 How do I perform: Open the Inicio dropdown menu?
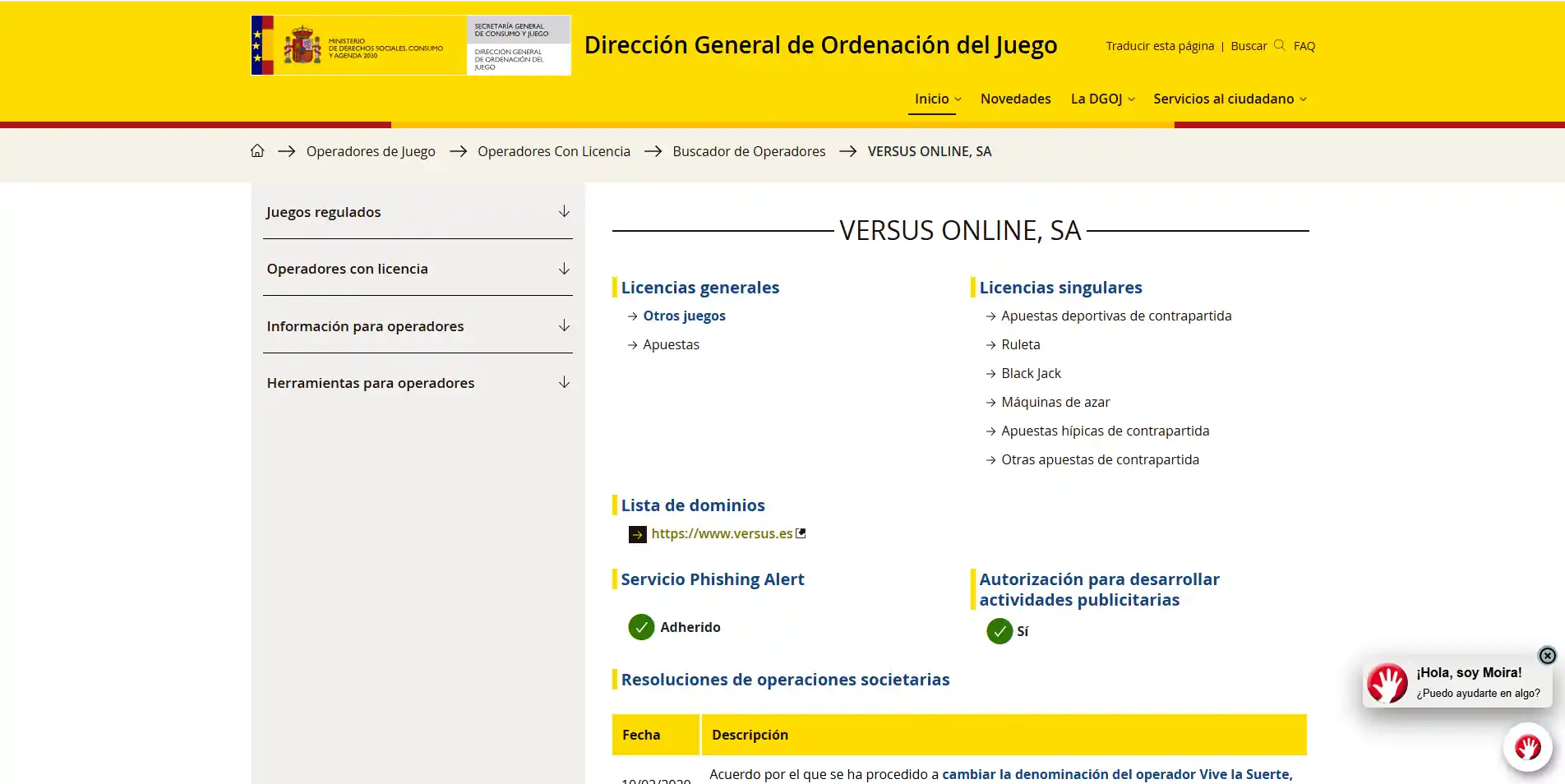(938, 99)
